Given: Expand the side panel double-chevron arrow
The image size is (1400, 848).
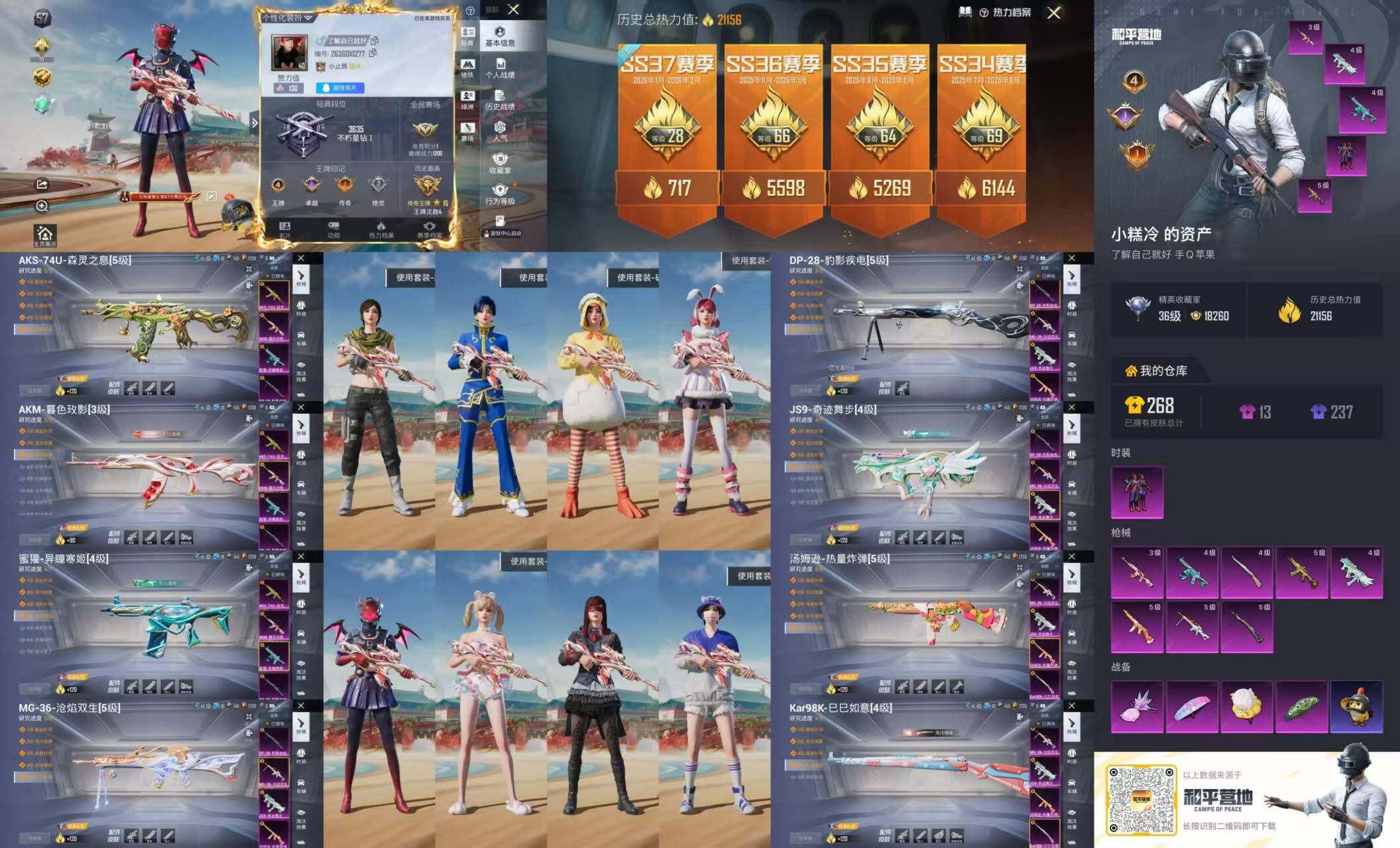Looking at the screenshot, I should click(255, 123).
